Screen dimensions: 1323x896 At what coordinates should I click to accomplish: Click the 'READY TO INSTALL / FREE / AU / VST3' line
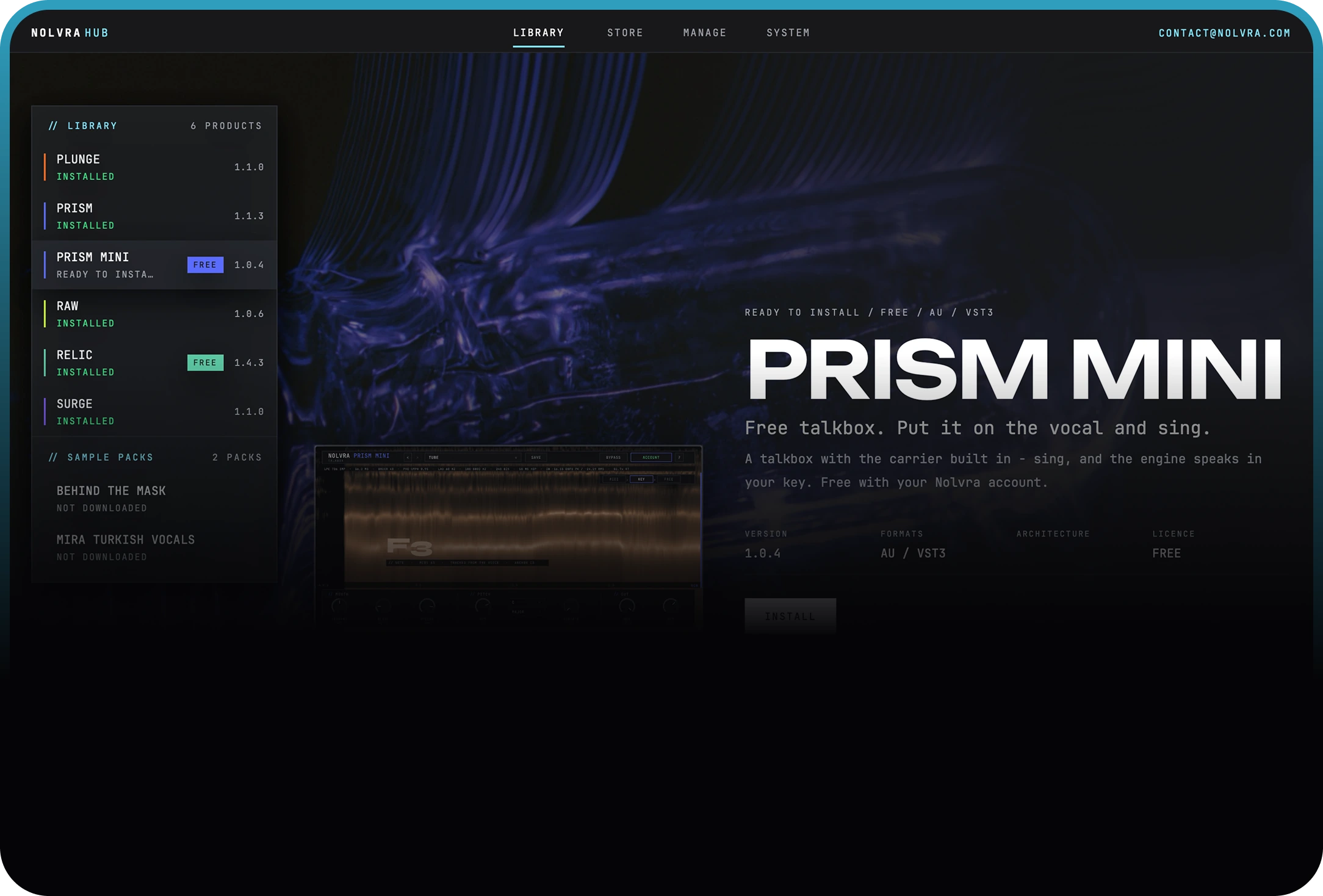[869, 313]
